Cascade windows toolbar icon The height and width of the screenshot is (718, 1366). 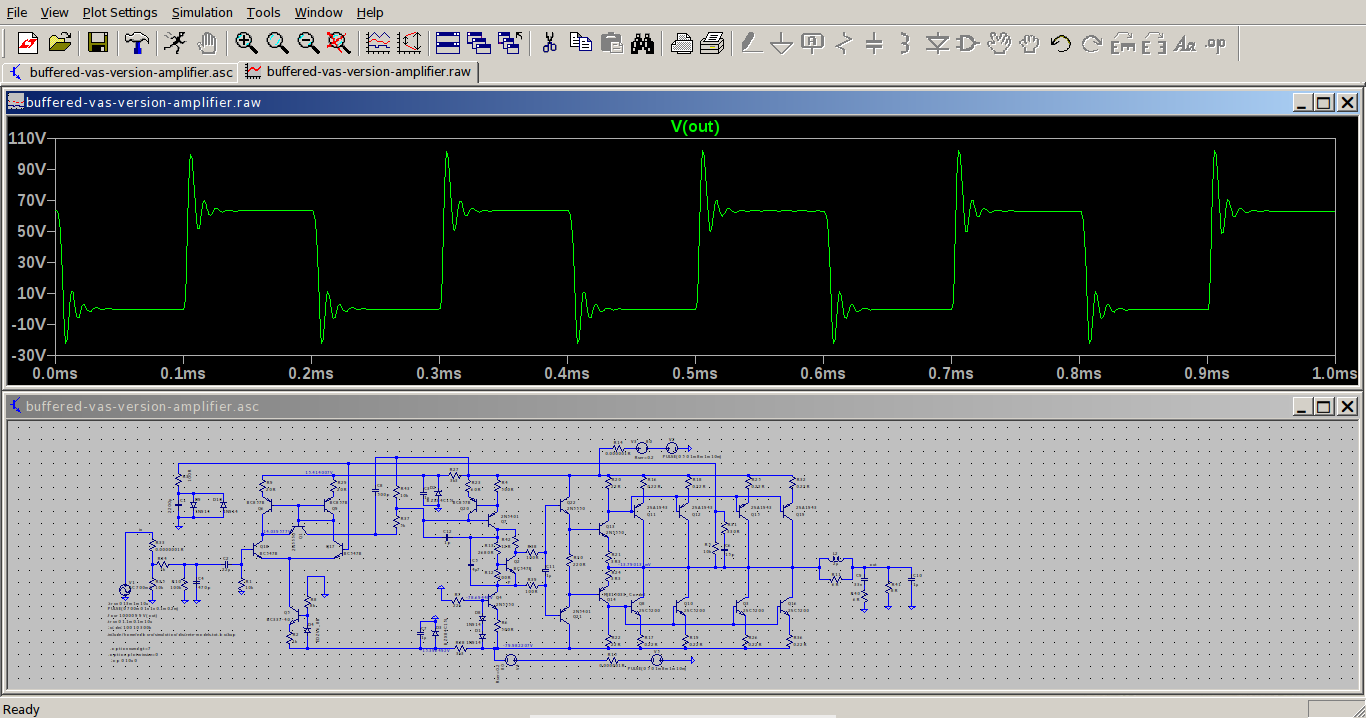479,43
